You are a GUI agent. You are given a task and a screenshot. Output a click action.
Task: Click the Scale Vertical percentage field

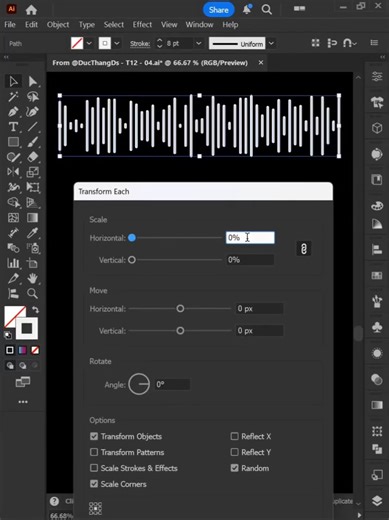[250, 260]
